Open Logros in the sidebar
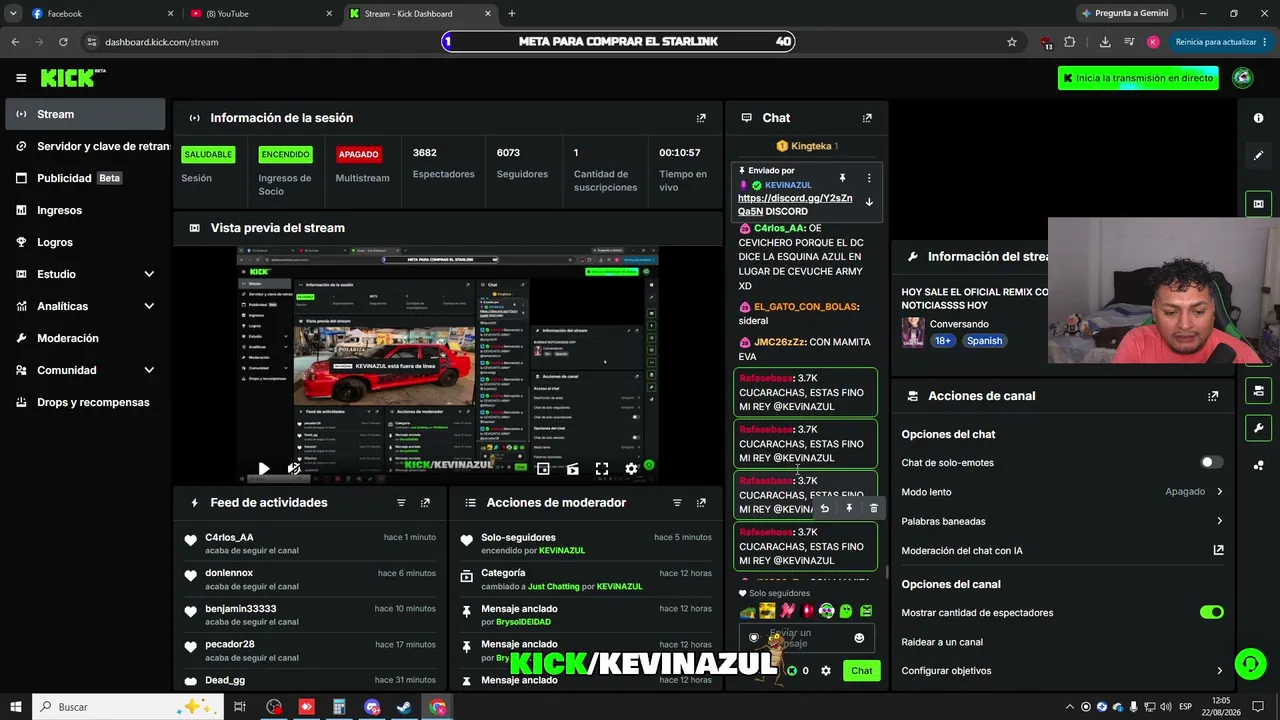The height and width of the screenshot is (720, 1280). tap(85, 242)
